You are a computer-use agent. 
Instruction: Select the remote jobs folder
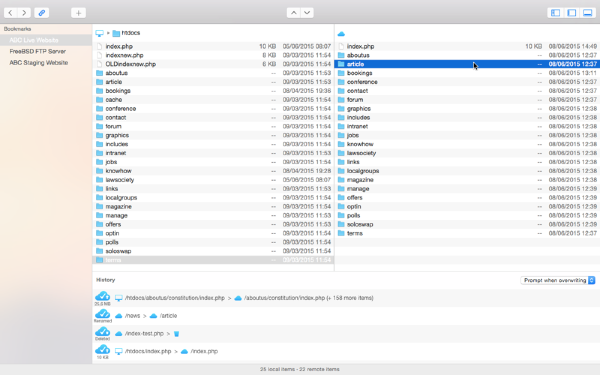tap(467, 135)
